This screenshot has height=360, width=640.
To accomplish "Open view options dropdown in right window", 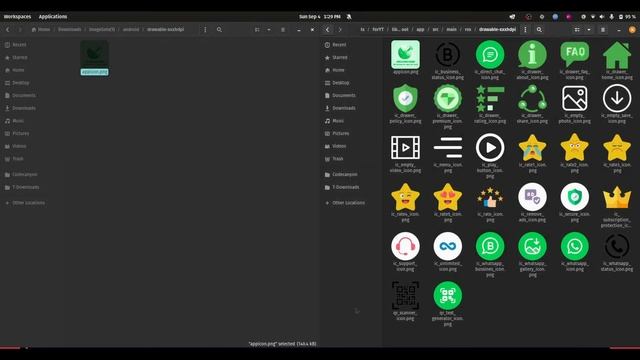I will 589,30.
